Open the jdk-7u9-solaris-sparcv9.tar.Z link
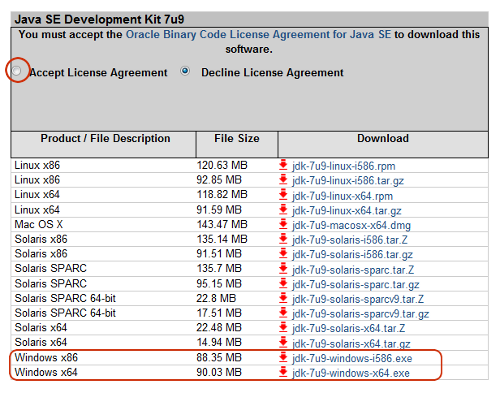Screen dimensions: 500x393 pyautogui.click(x=358, y=299)
